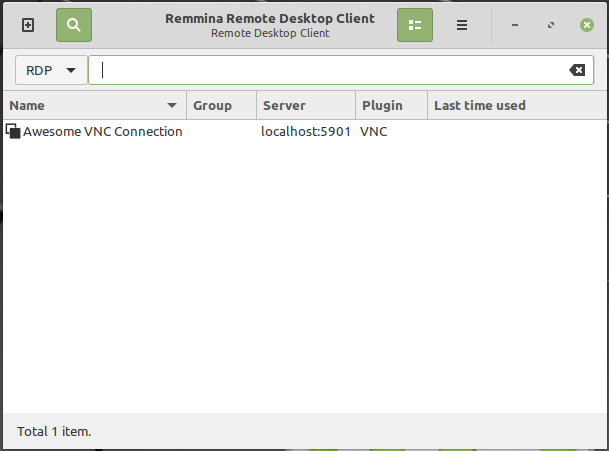Open the RDP protocol dropdown
Screen dimensions: 609x451
(51, 70)
